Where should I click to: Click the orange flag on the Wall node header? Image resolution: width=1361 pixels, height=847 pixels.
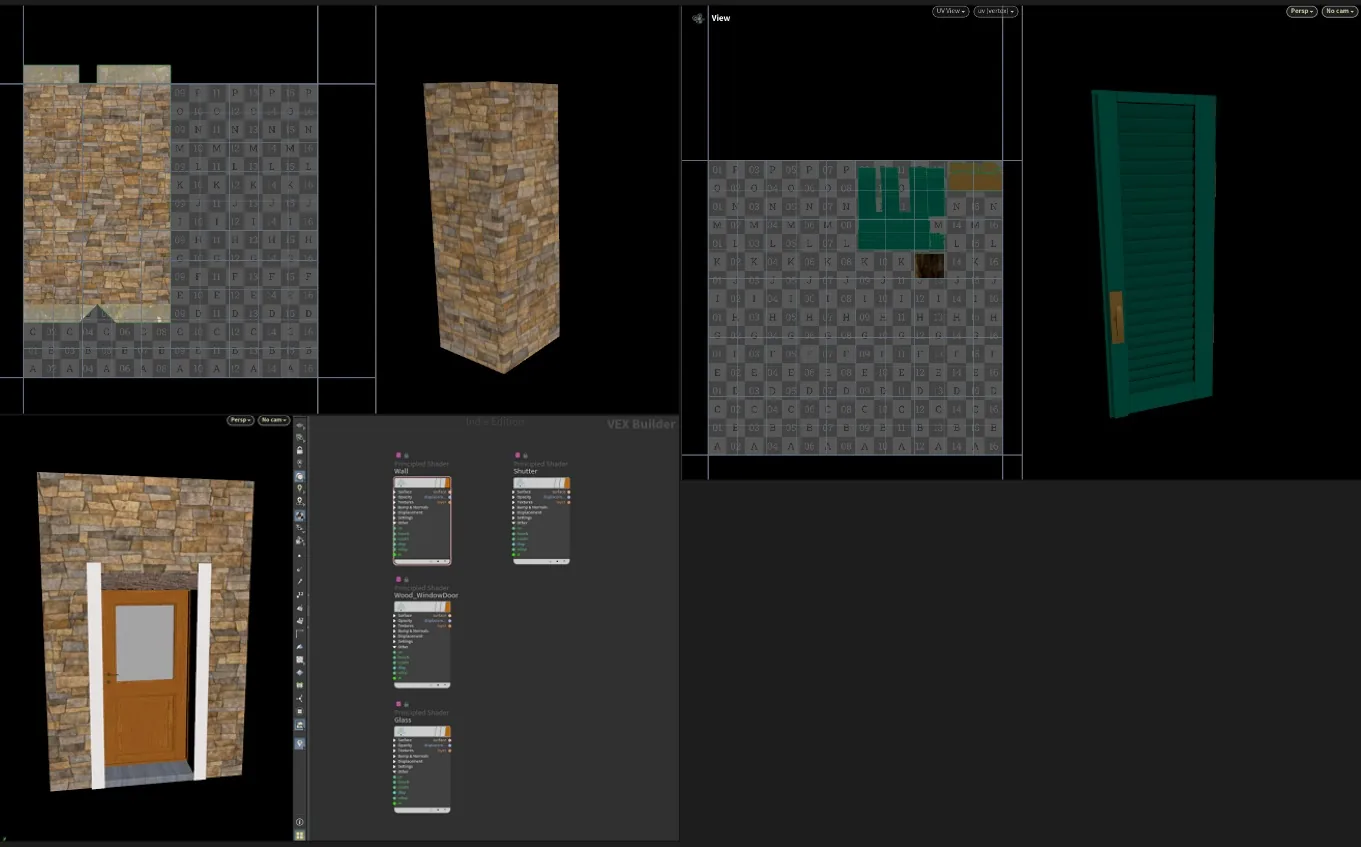coord(448,483)
